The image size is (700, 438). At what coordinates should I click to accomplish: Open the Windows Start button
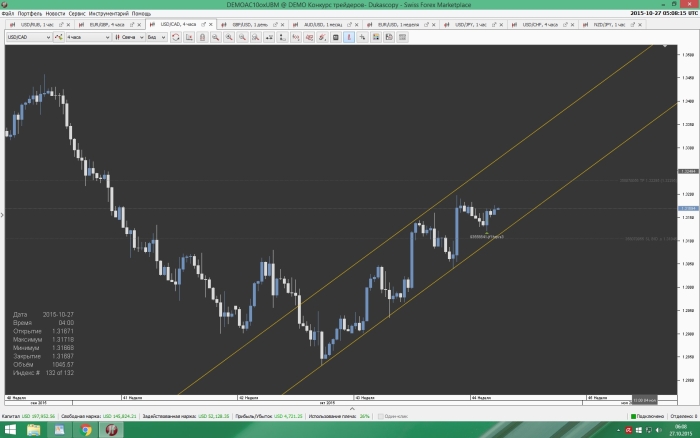click(x=10, y=430)
